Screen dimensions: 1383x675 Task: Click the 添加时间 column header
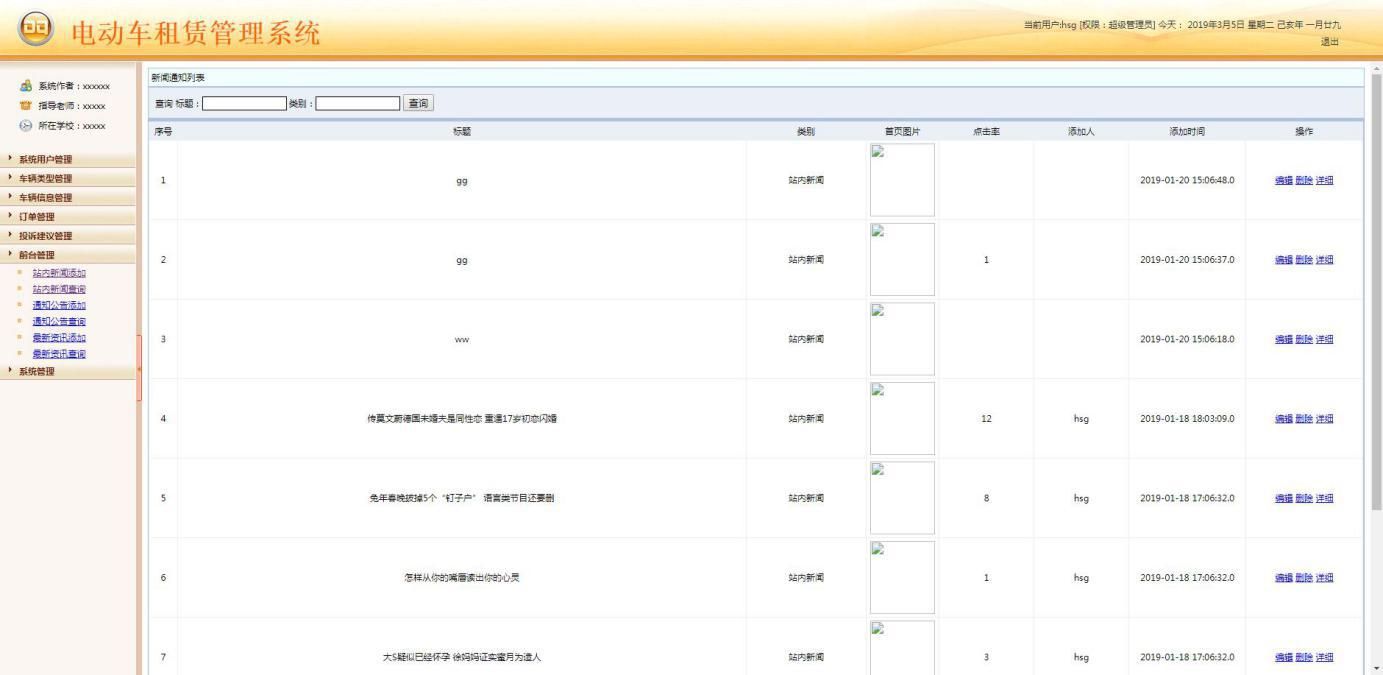pos(1187,131)
